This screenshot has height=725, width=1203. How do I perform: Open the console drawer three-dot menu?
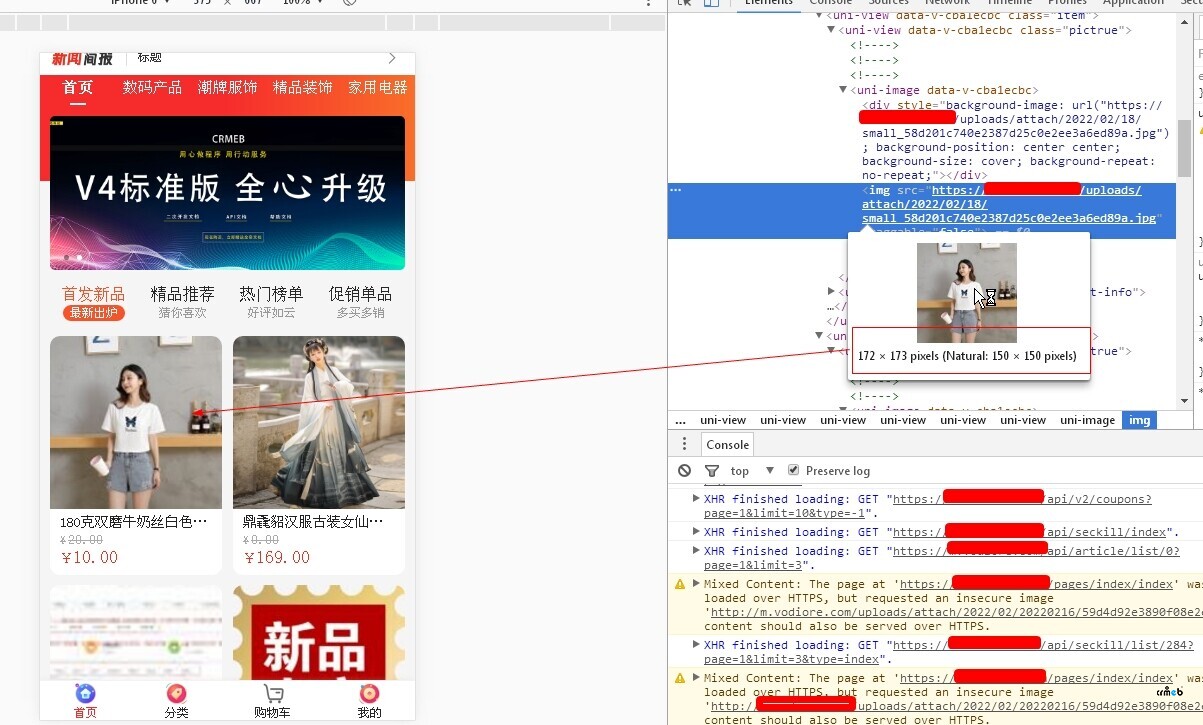[684, 444]
